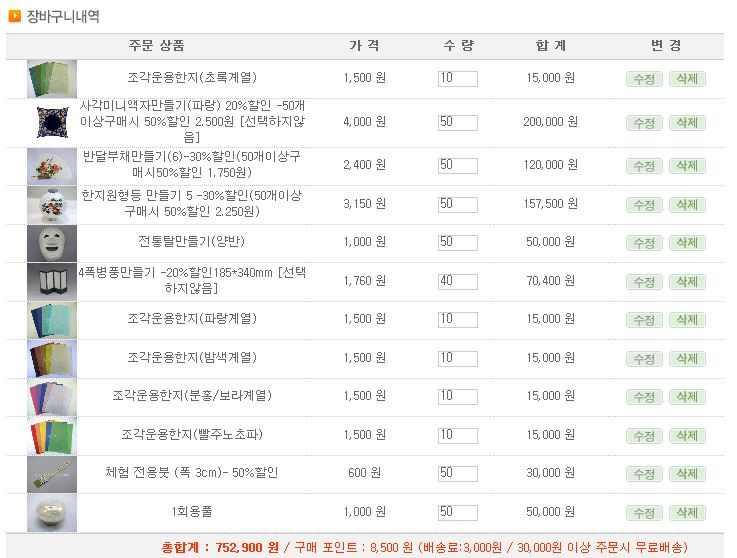The width and height of the screenshot is (737, 558).
Task: Focus the quantity field for 4폭병풍만들기
Action: 458,282
